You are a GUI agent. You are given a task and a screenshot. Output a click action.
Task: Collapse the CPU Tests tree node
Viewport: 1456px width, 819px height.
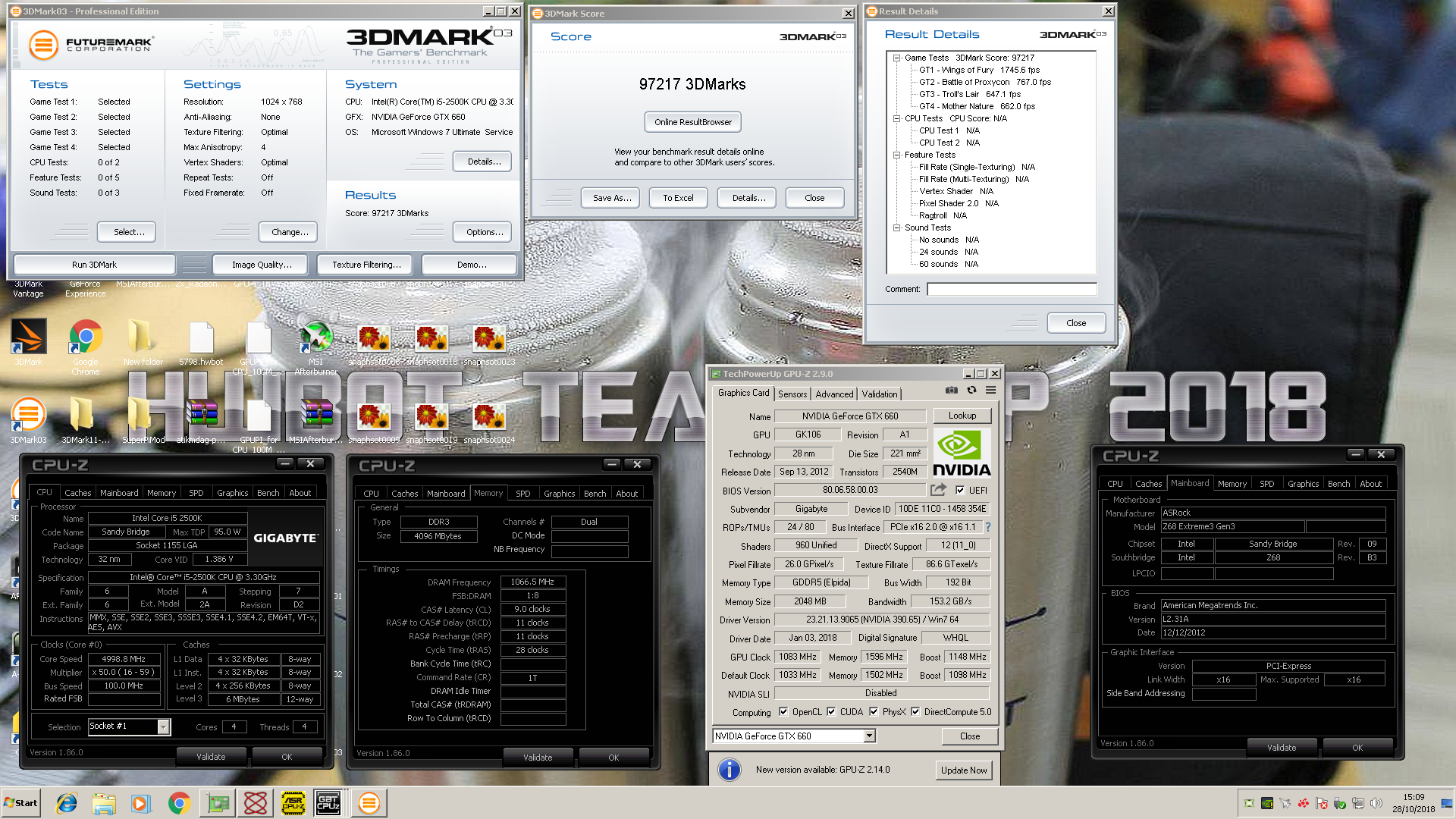pos(896,118)
